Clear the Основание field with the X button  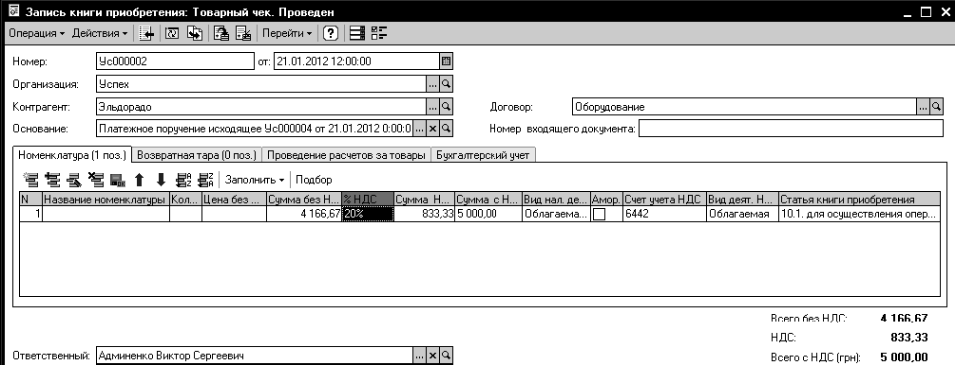(433, 129)
